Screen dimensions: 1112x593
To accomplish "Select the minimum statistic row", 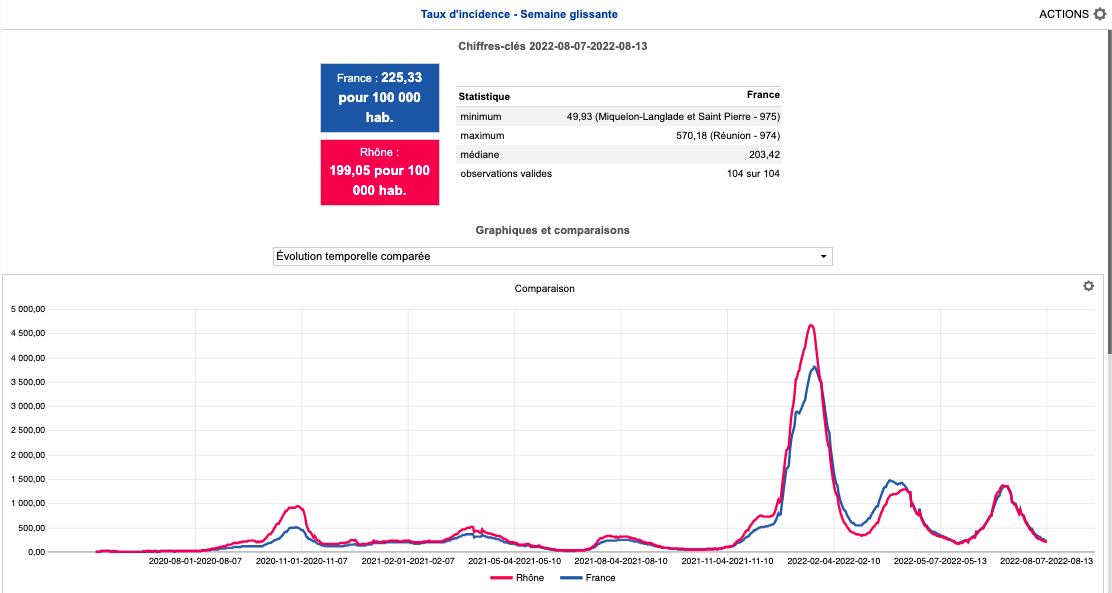I will [618, 116].
